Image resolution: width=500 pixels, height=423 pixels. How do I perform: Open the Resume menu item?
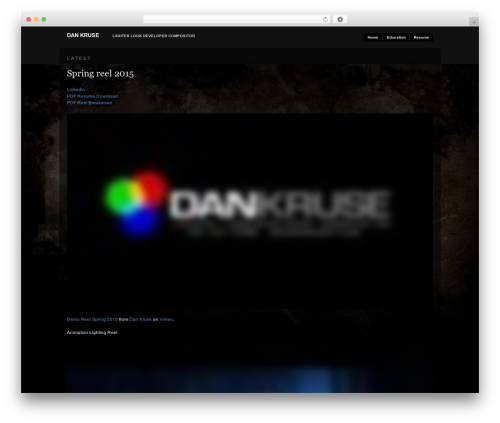pos(421,37)
